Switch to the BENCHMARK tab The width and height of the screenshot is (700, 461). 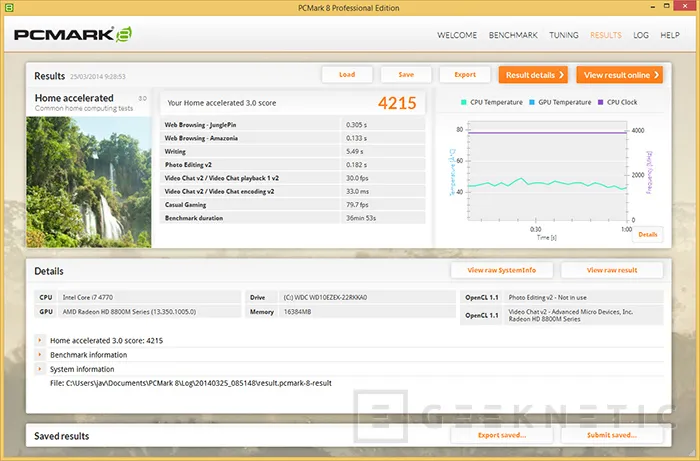[513, 35]
